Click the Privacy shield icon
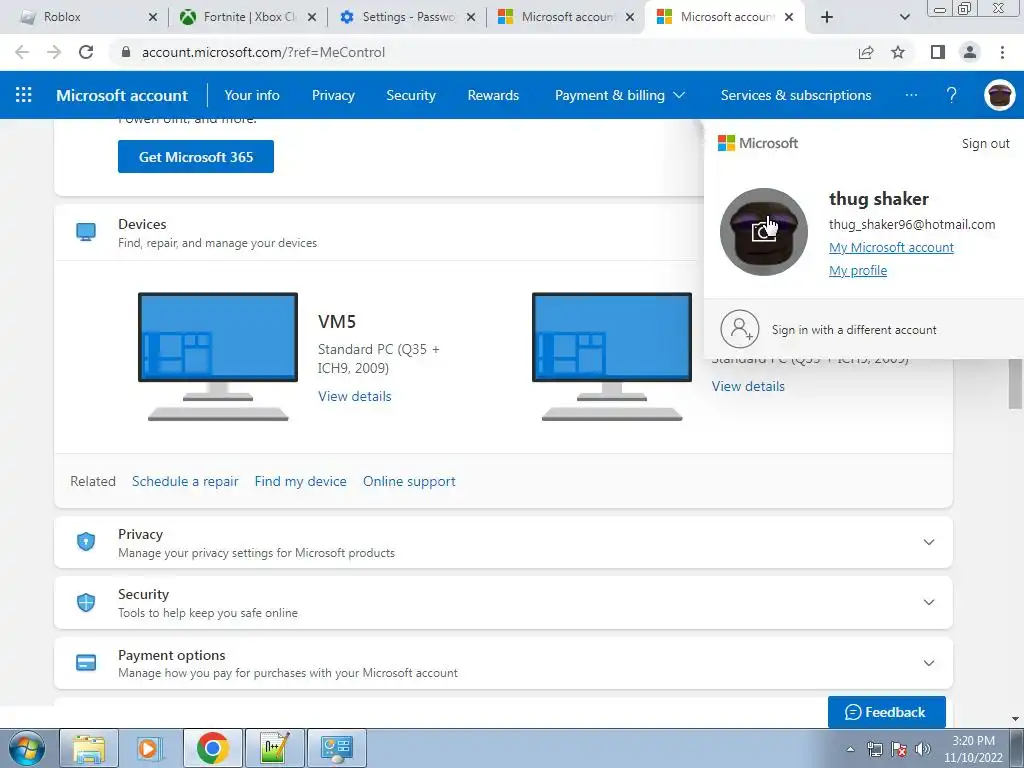1024x768 pixels. (86, 541)
